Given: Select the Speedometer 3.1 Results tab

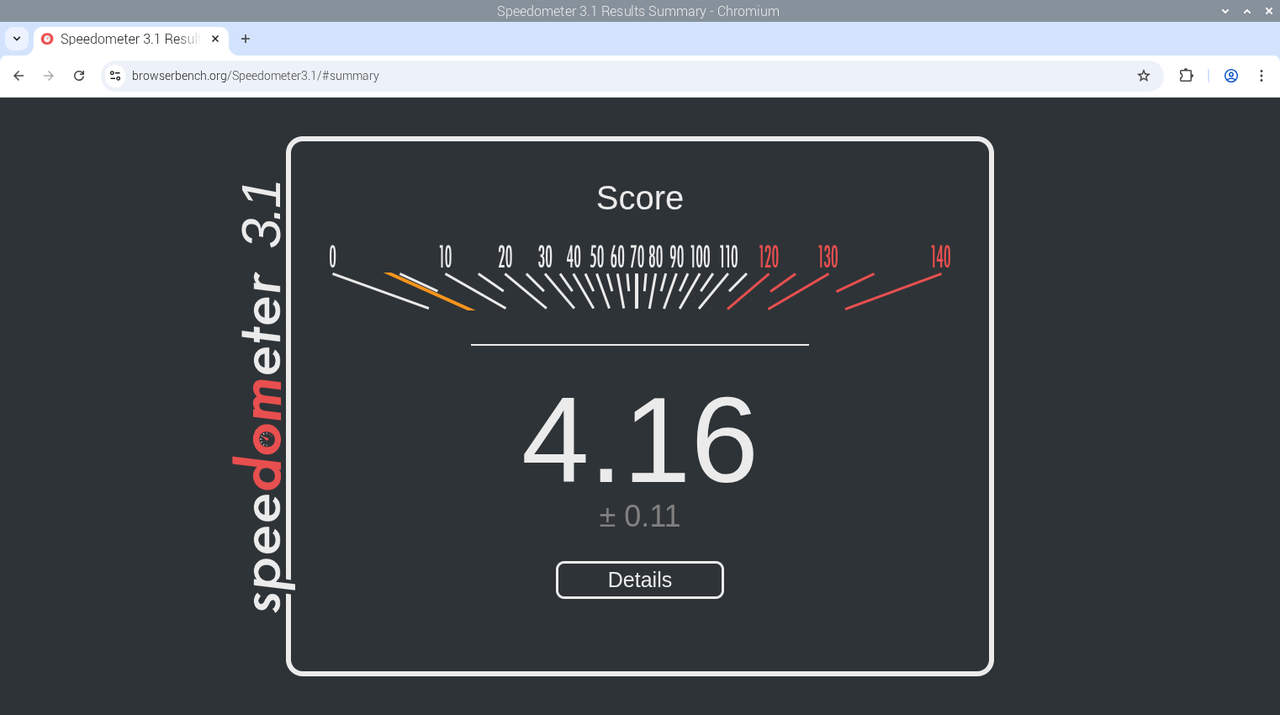Looking at the screenshot, I should (120, 39).
